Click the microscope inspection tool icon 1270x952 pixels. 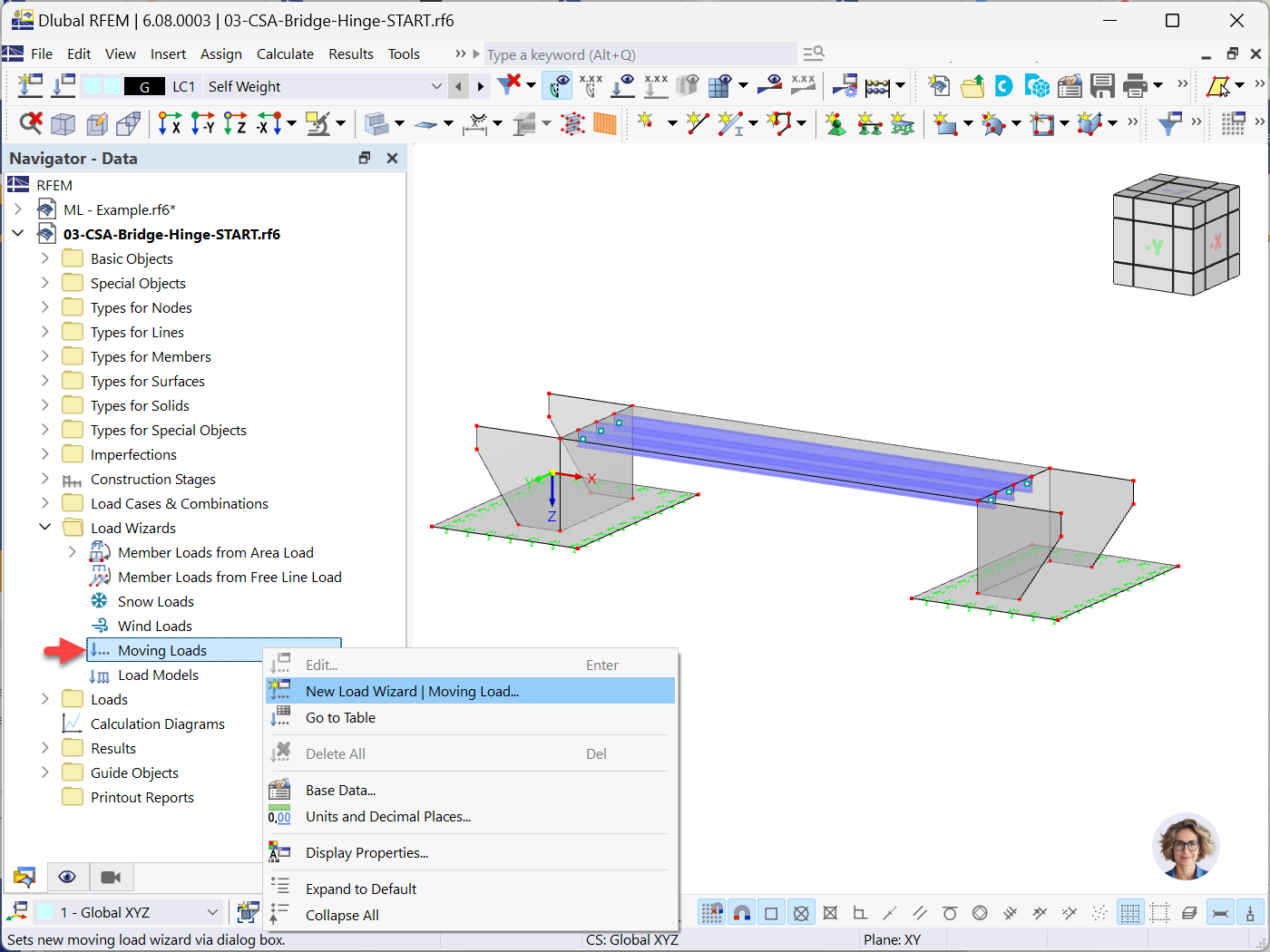[x=317, y=123]
